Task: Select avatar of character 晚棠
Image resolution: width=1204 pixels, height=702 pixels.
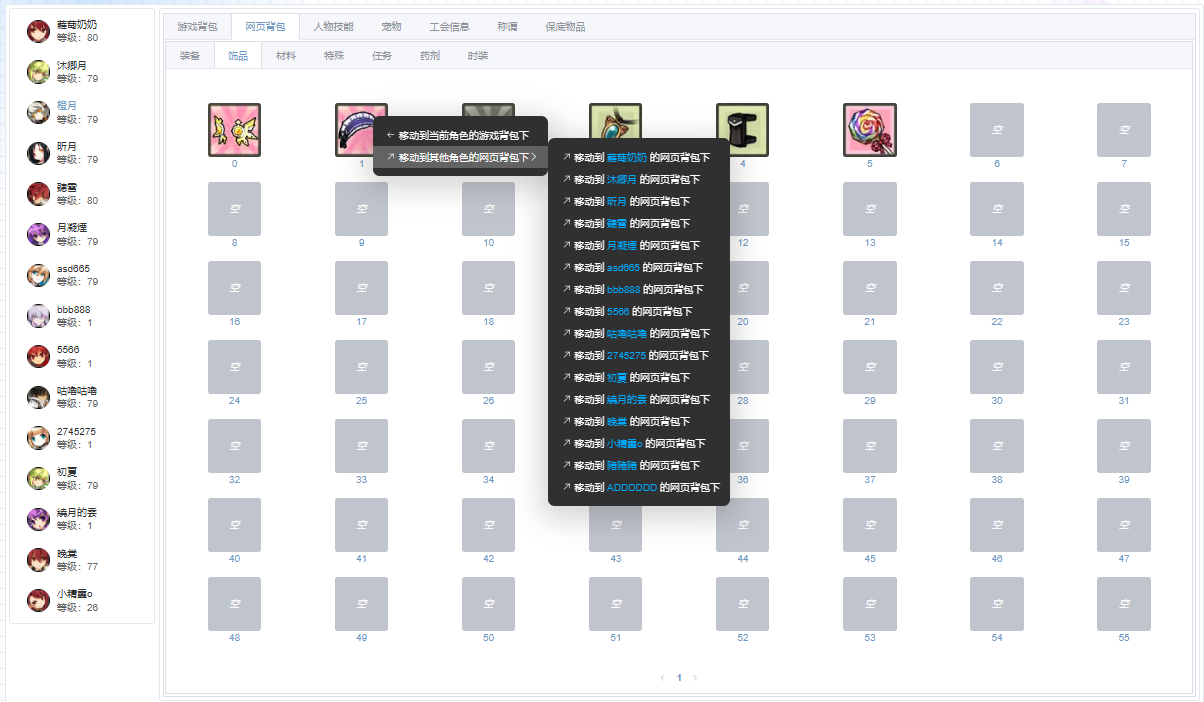Action: coord(38,559)
